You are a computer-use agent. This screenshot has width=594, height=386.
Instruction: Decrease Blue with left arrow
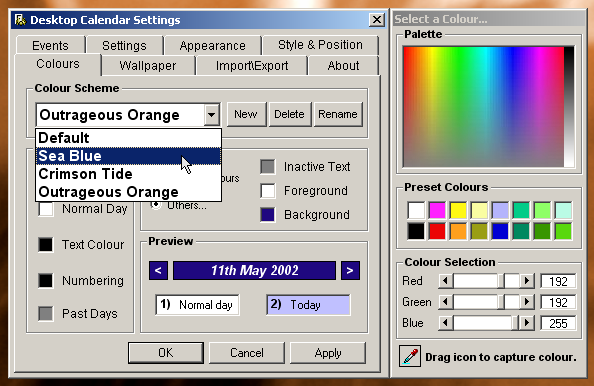tap(446, 323)
